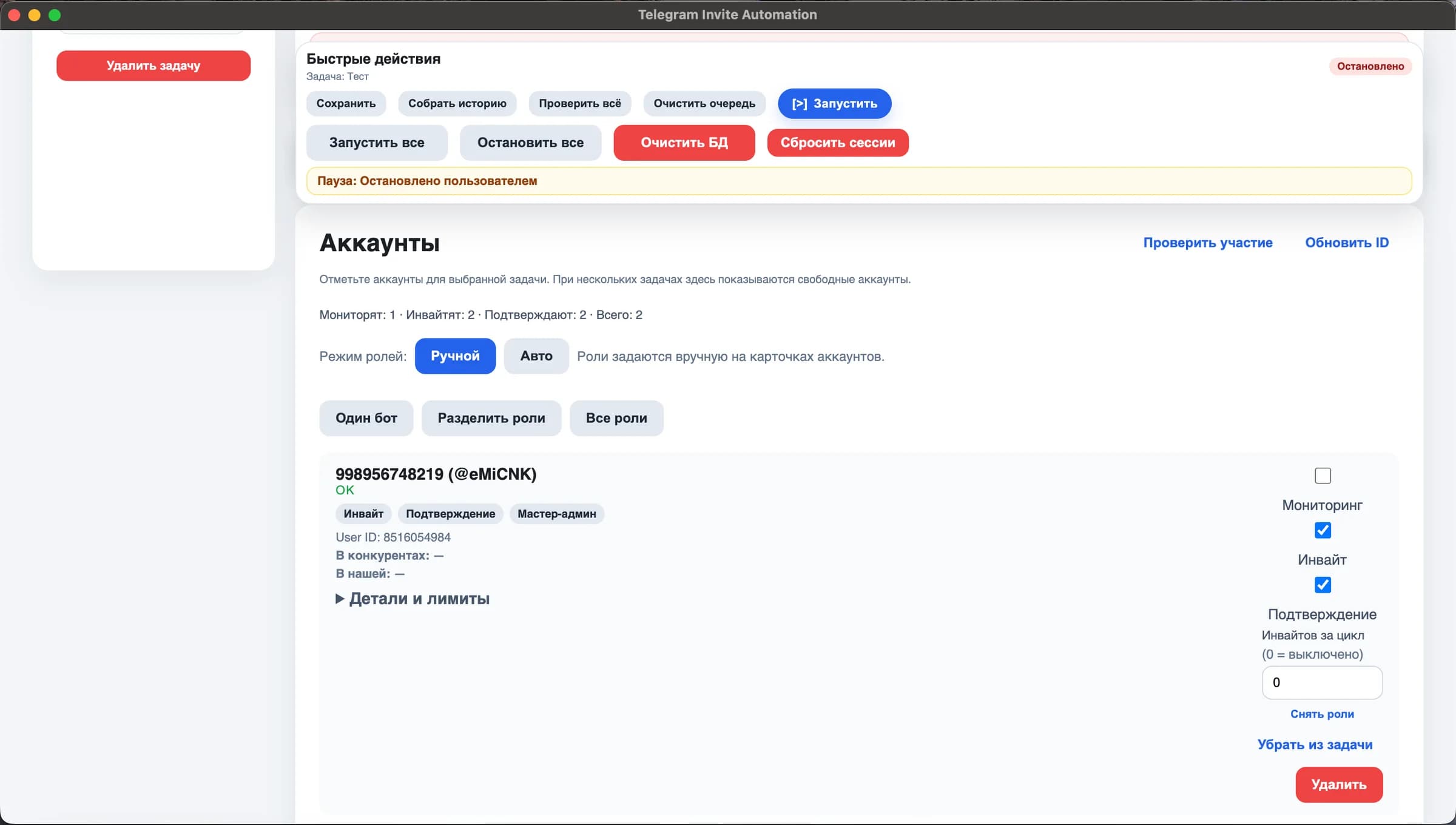Click account title 998956748219 (@eMiCNK)
Screen dimensions: 1456x825
pos(436,474)
